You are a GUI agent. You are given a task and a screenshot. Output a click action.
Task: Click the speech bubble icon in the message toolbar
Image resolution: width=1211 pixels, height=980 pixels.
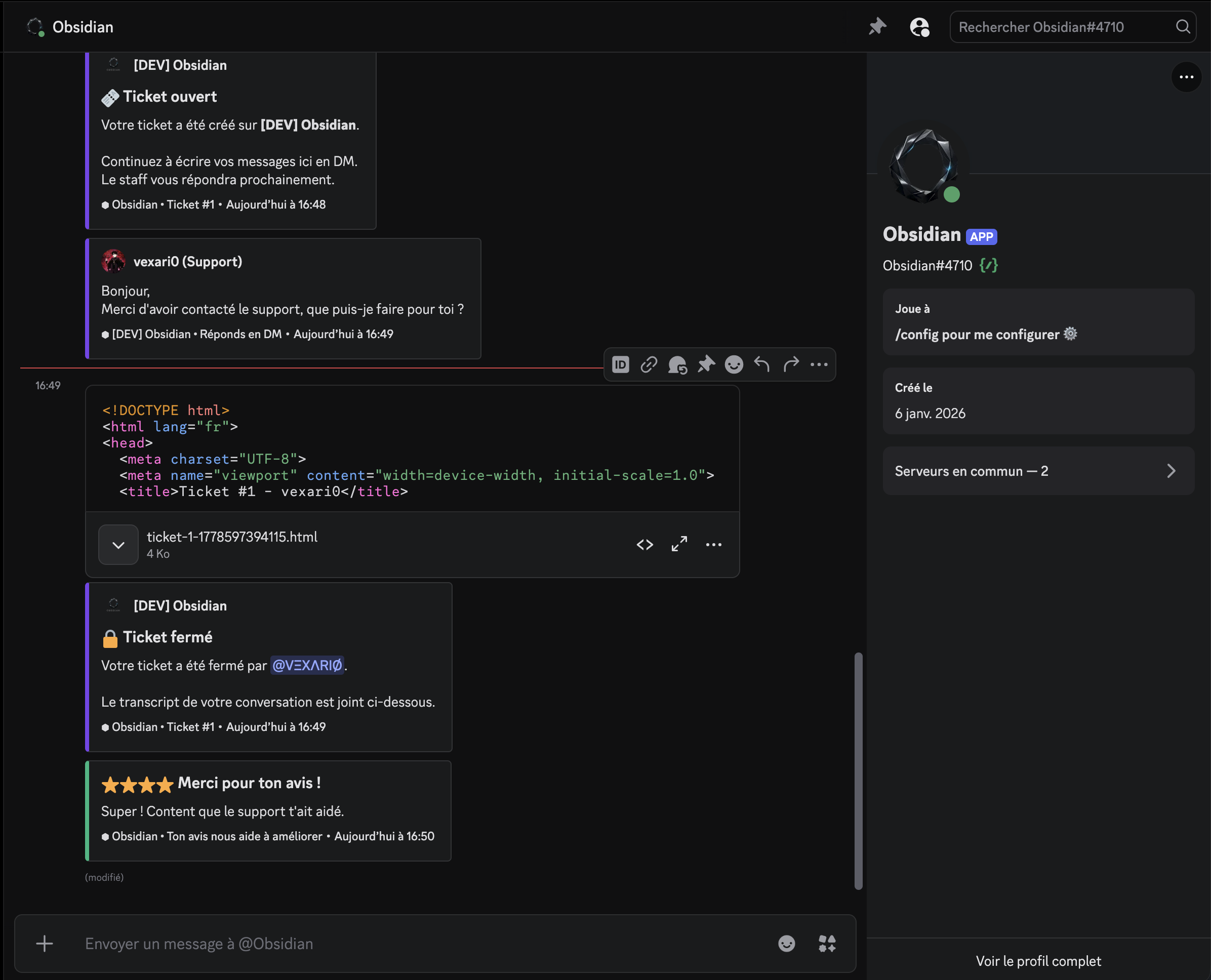677,364
